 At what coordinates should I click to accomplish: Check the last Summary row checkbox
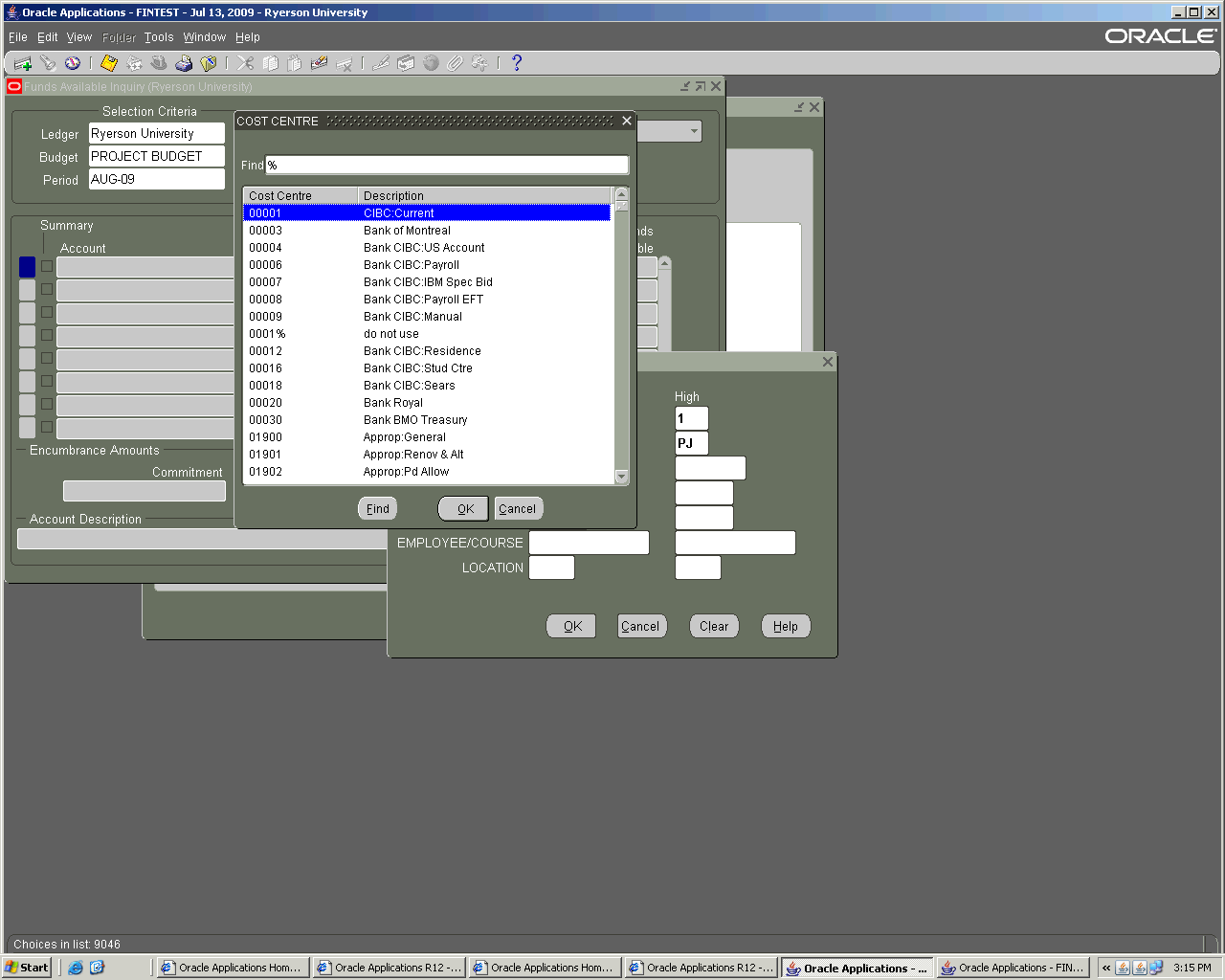click(47, 427)
